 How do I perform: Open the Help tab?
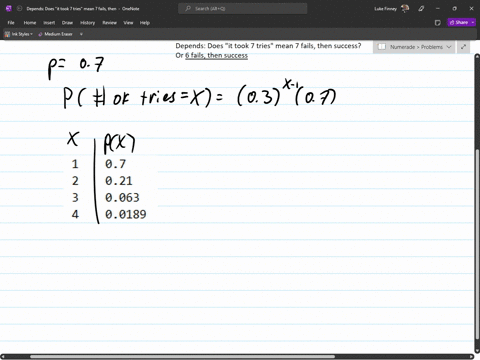(x=145, y=23)
